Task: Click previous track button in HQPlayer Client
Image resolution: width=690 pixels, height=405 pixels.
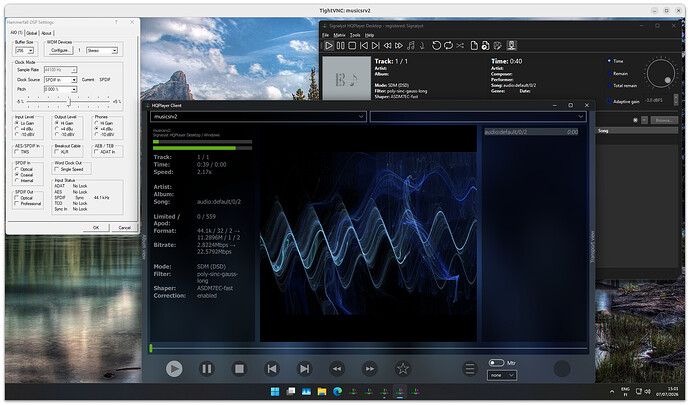Action: click(x=272, y=368)
